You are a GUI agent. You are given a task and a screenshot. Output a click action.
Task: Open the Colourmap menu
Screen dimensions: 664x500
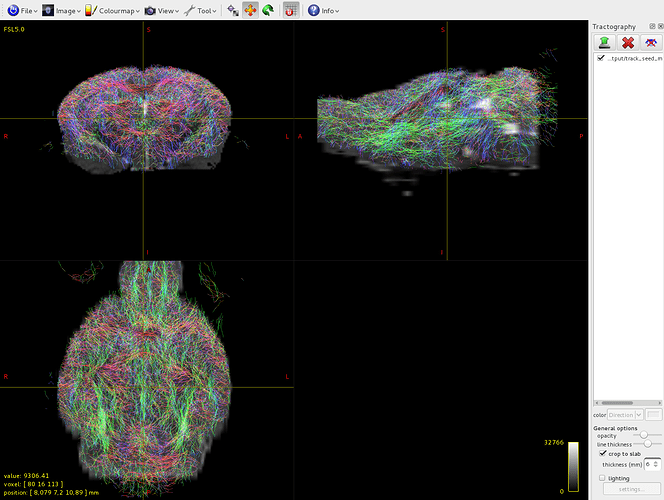112,11
